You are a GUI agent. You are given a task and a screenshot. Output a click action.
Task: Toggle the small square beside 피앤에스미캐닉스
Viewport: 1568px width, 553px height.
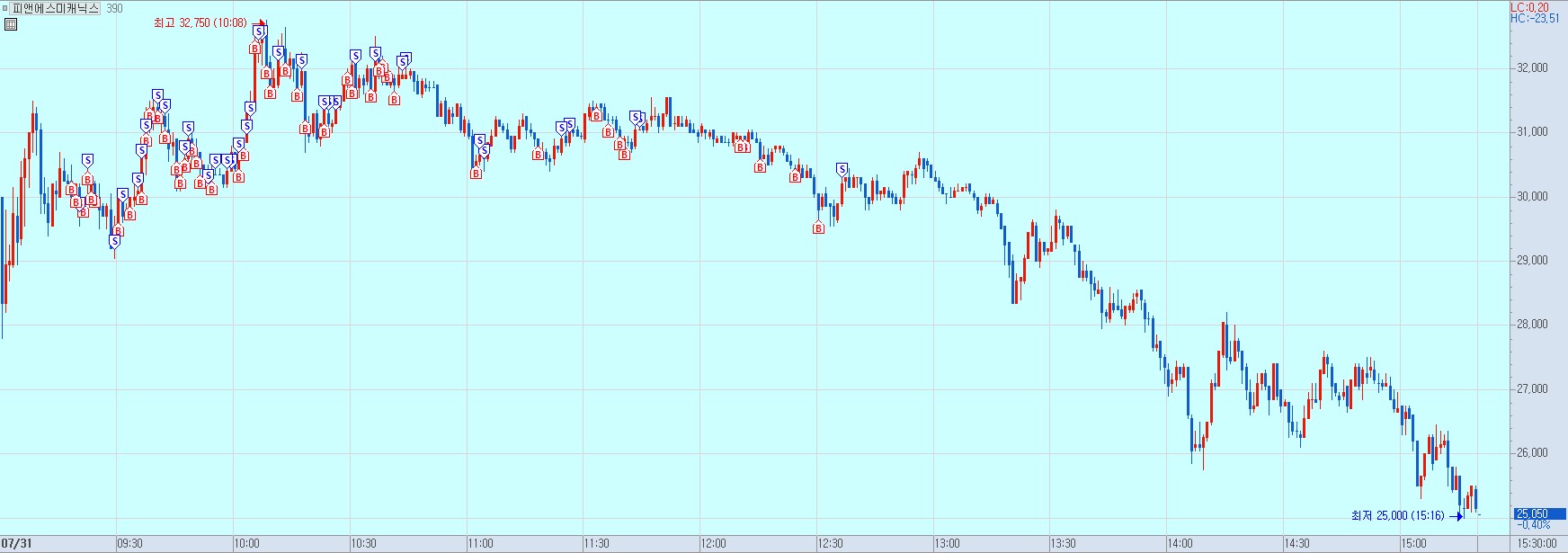point(5,8)
